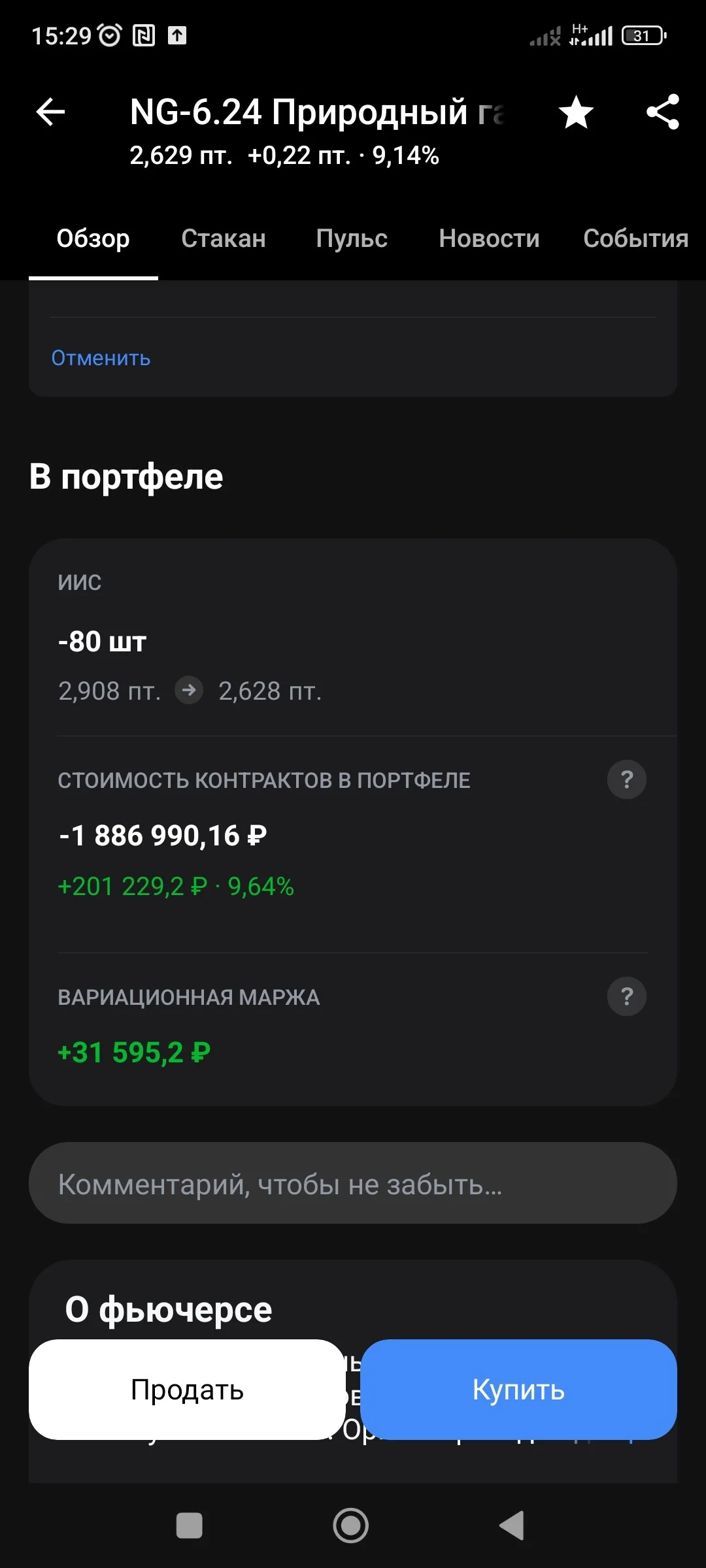Screen dimensions: 706x1568
Task: Select the Обзор tab
Action: pos(93,238)
